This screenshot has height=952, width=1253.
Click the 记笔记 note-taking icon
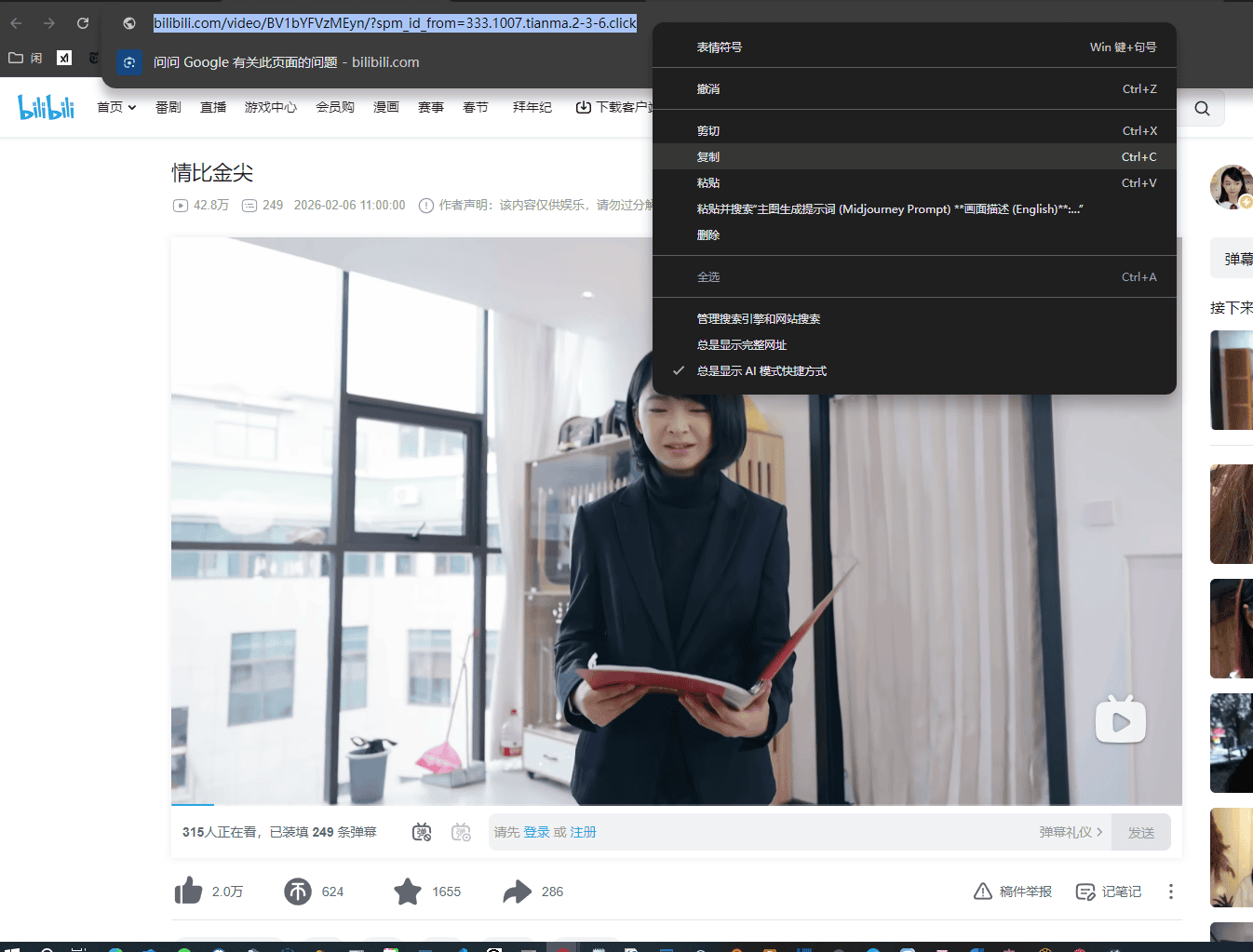[1086, 891]
